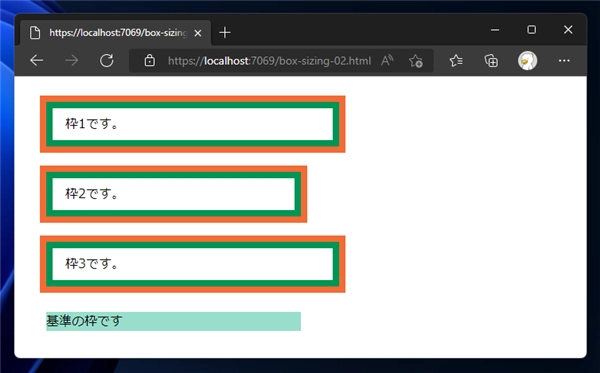This screenshot has width=600, height=373.
Task: Open Settings and more menu
Action: (564, 60)
